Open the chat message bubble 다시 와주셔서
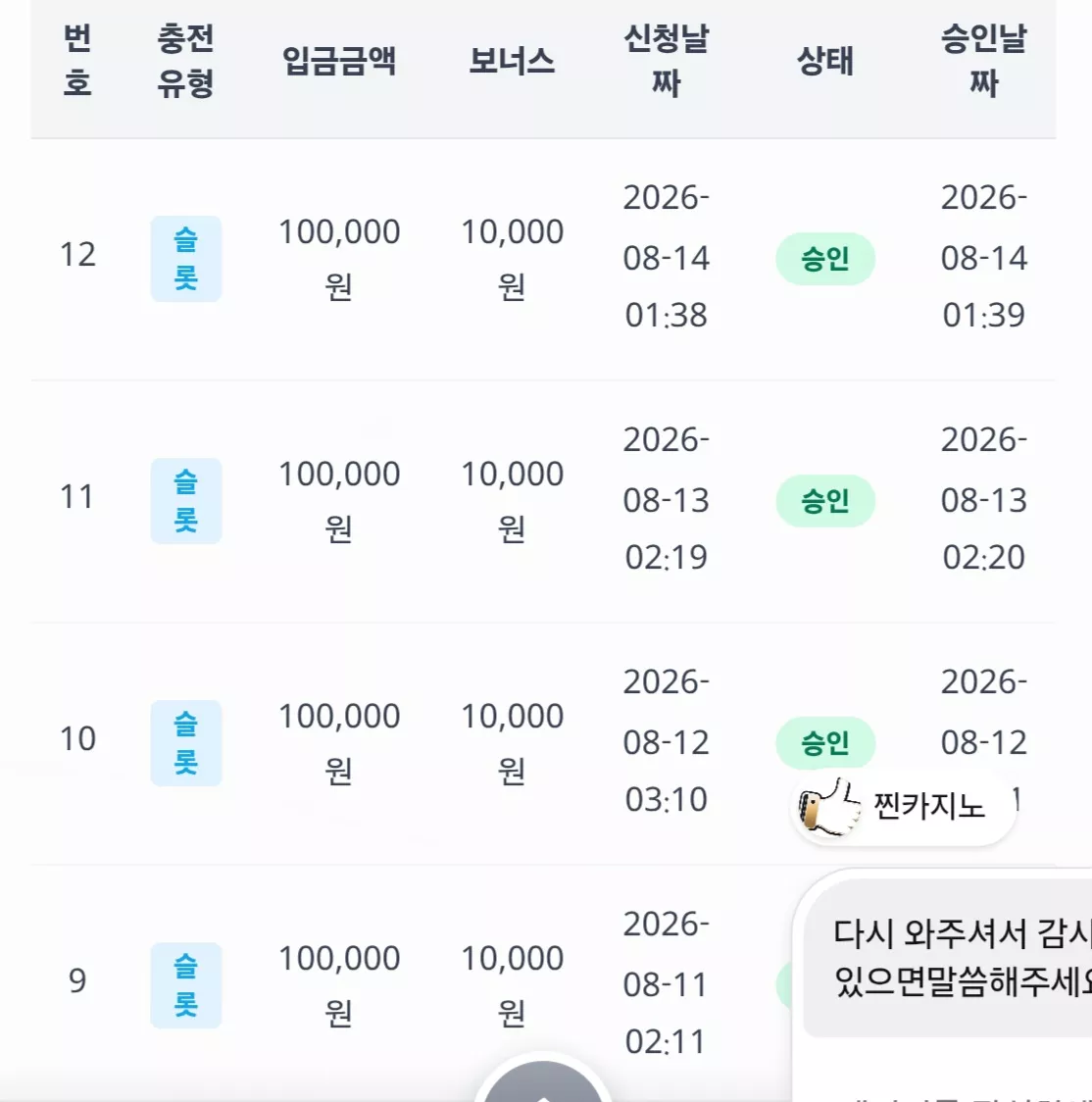Viewport: 1092px width, 1102px height. [x=947, y=958]
